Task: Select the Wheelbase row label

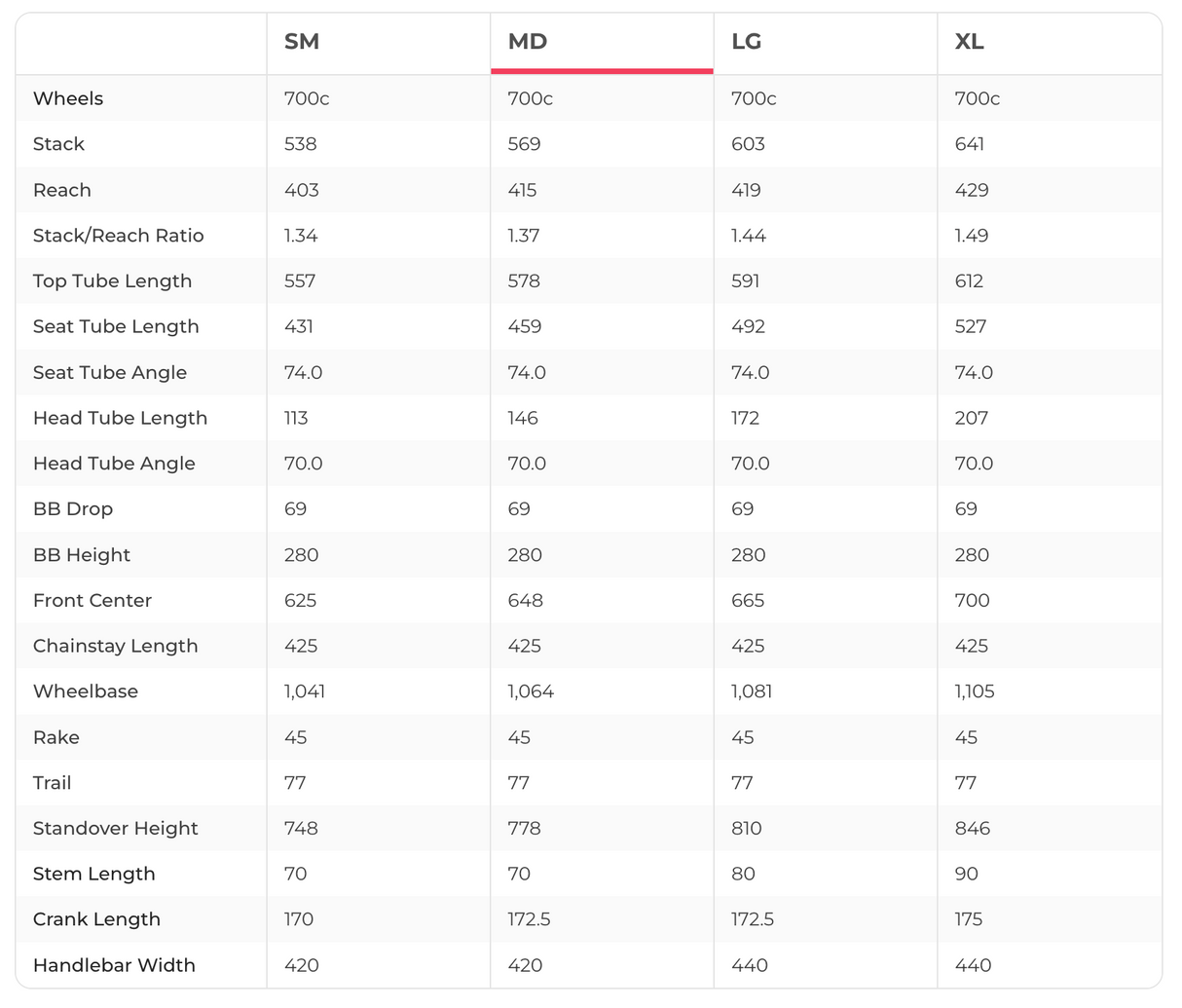Action: coord(86,691)
